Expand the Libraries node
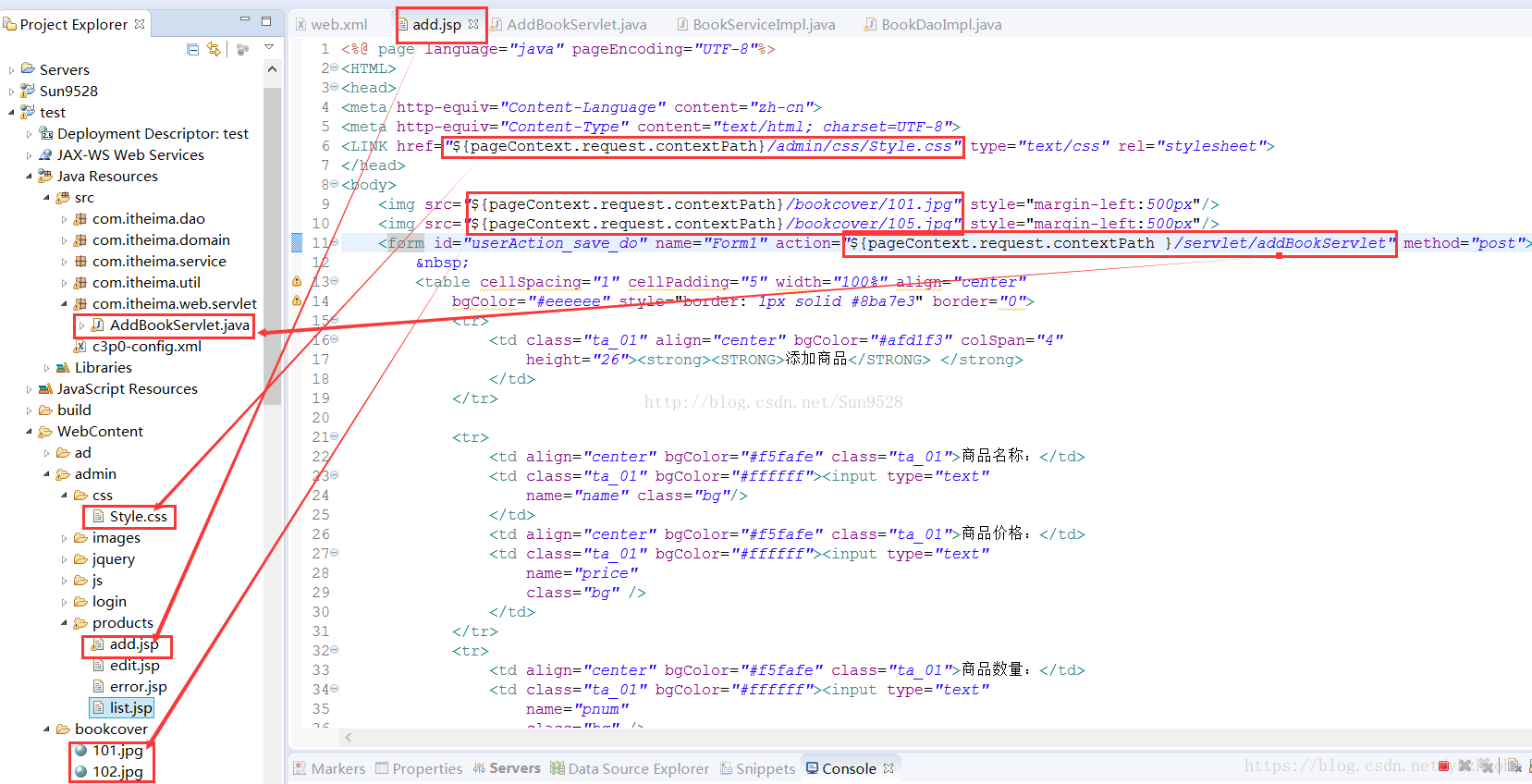 point(46,367)
